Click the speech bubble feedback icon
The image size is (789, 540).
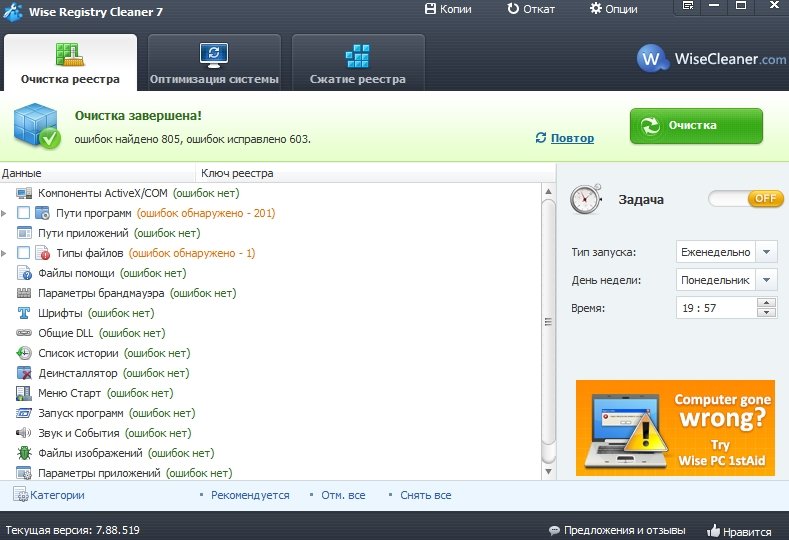[554, 530]
